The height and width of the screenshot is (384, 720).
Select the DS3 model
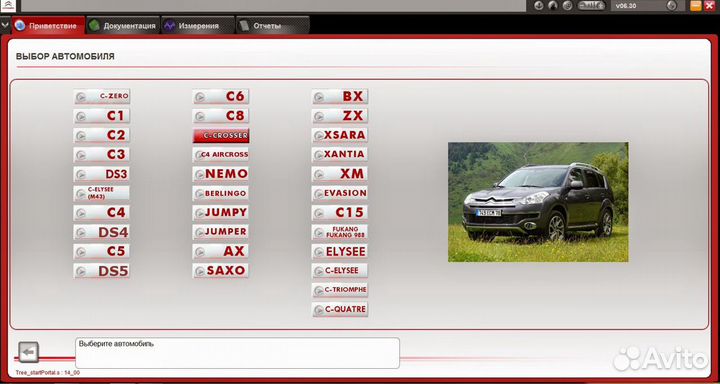[x=102, y=174]
